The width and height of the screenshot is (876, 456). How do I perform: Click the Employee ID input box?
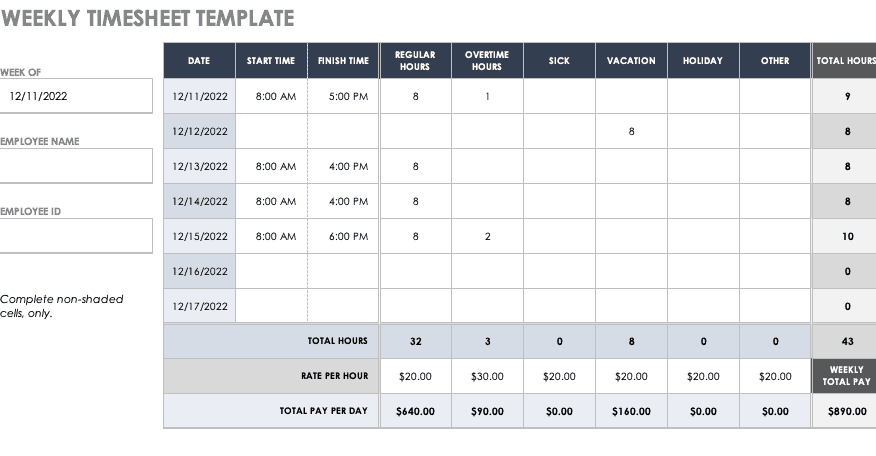pyautogui.click(x=76, y=236)
